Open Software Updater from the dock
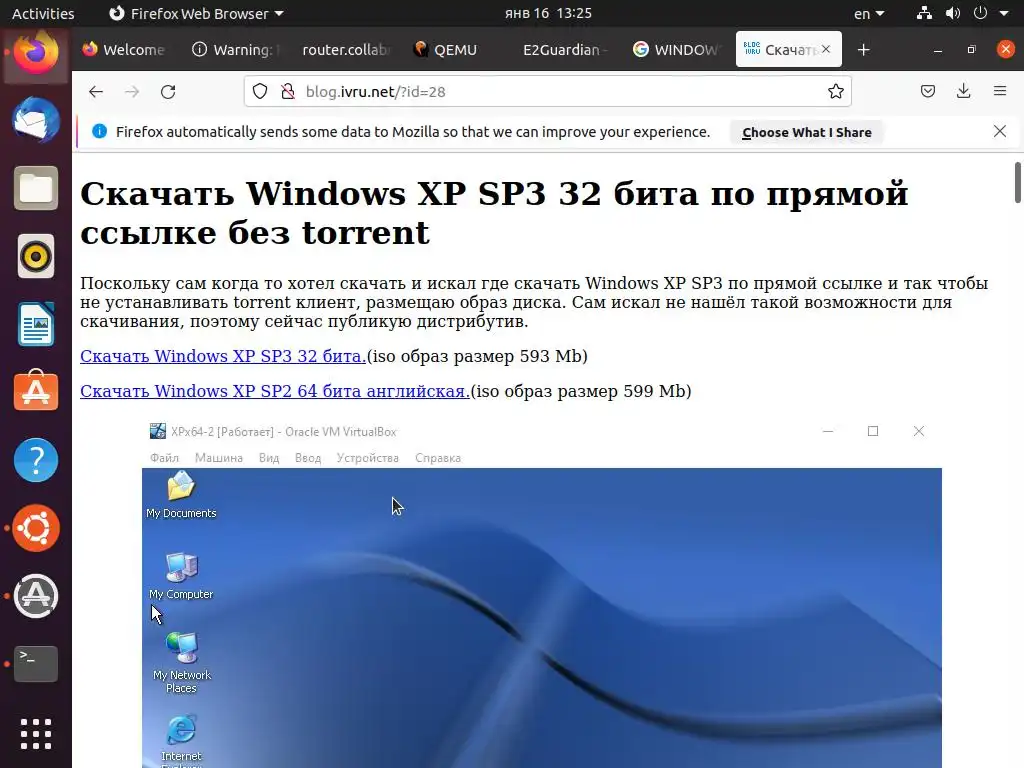Image resolution: width=1024 pixels, height=768 pixels. coord(36,596)
